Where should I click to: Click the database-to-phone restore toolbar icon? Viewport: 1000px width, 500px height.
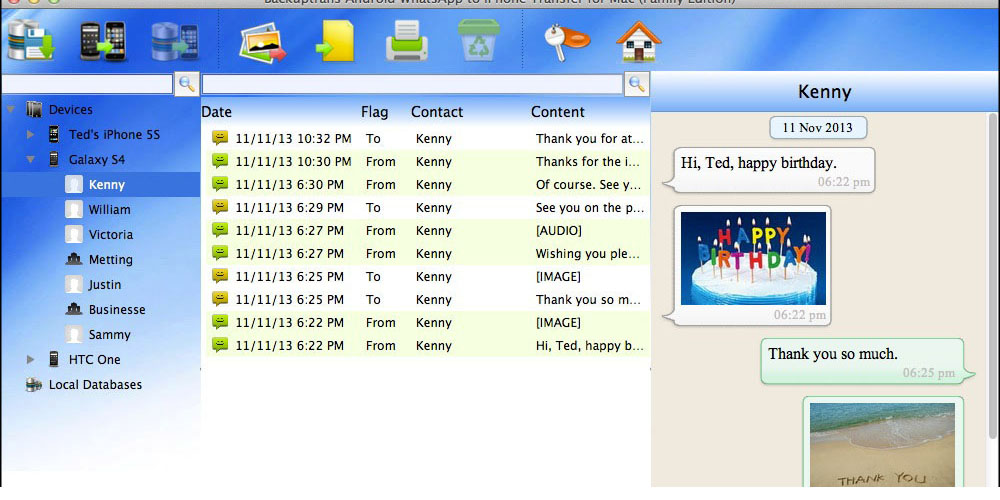[x=175, y=40]
